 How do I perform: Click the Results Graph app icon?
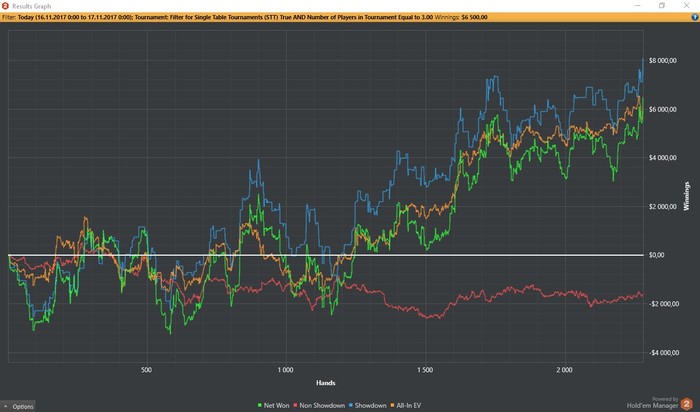5,6
